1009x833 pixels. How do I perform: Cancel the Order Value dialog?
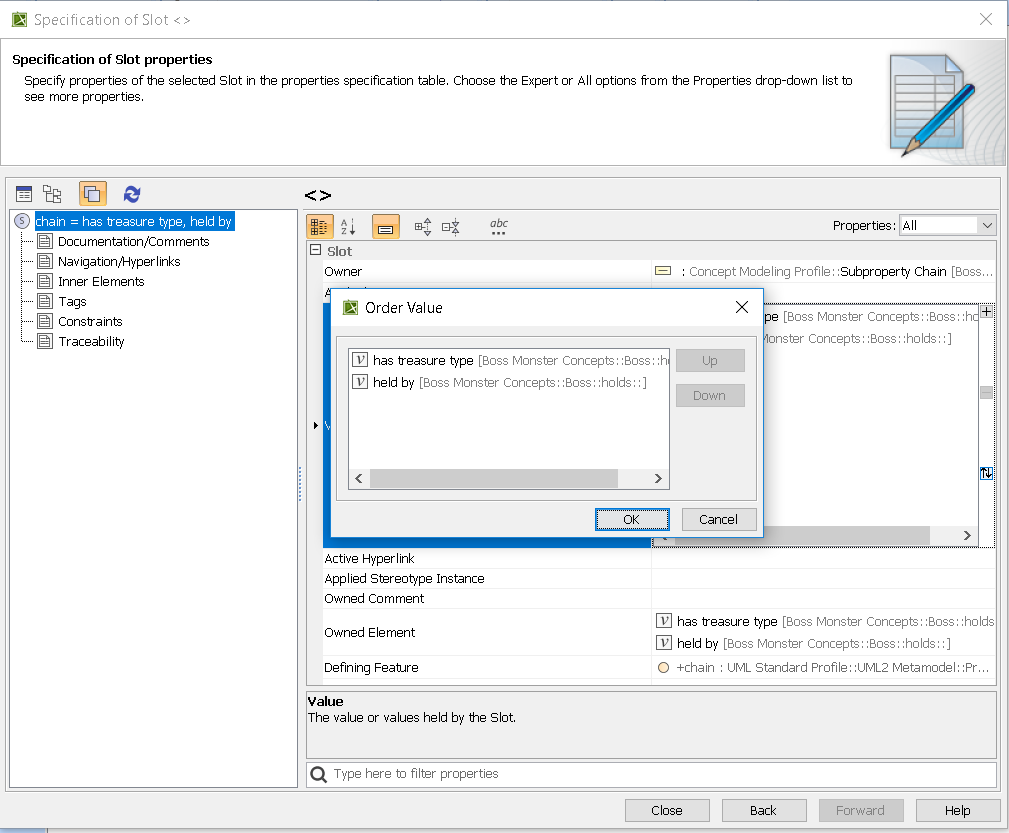(718, 519)
